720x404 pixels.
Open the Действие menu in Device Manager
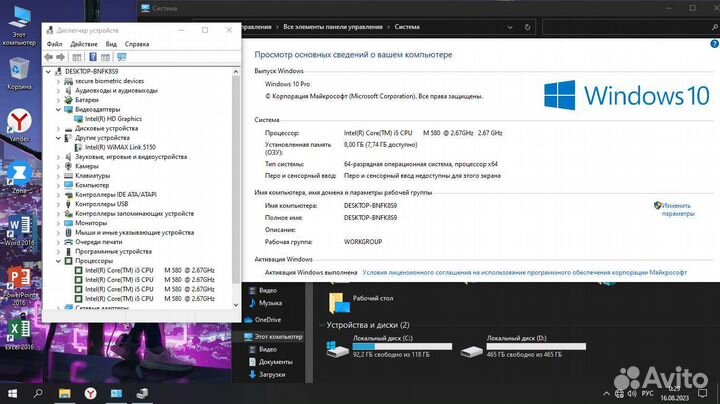click(x=84, y=44)
